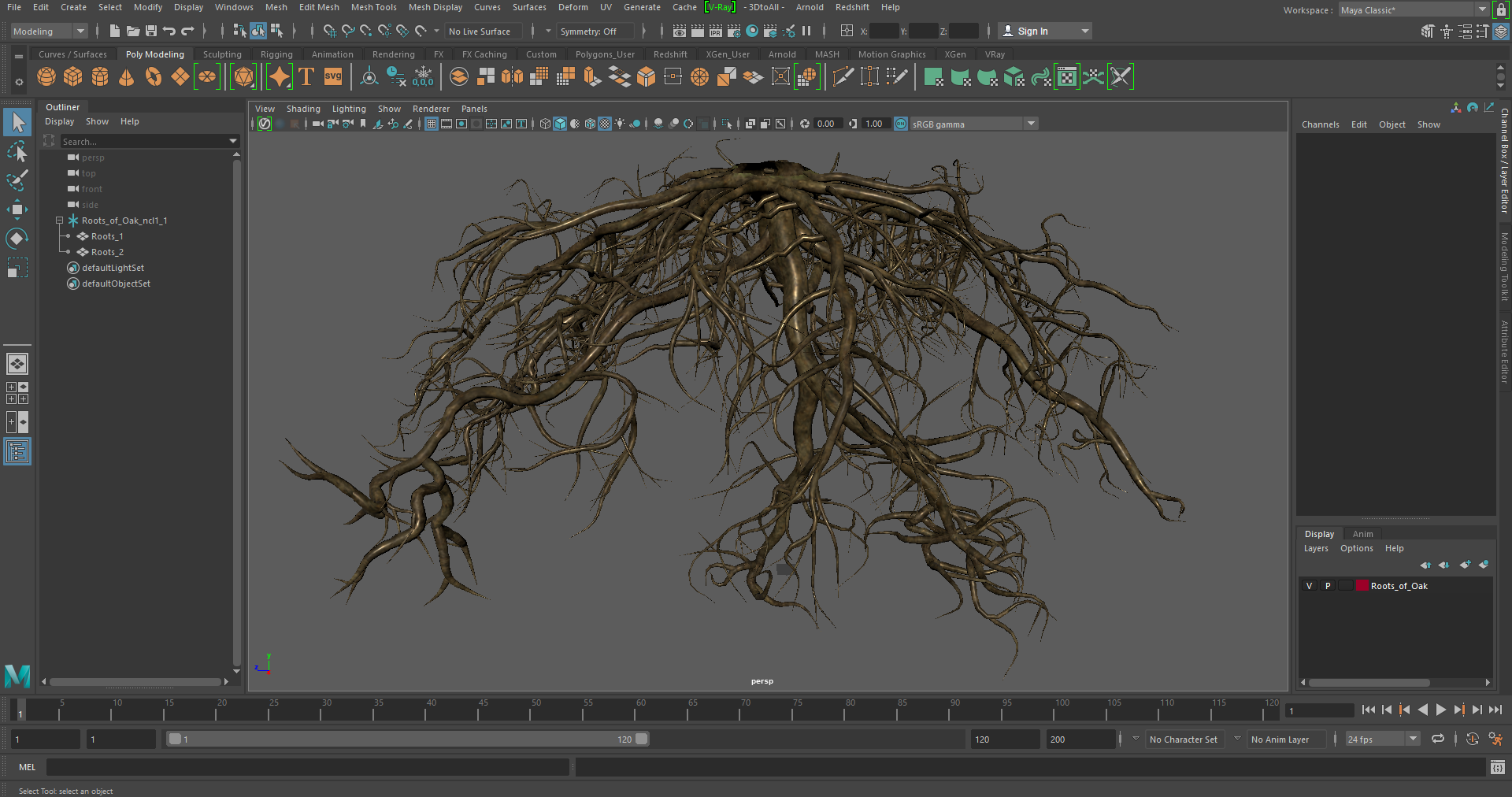Click the No Live Surface field
The image size is (1512, 797).
coord(483,32)
